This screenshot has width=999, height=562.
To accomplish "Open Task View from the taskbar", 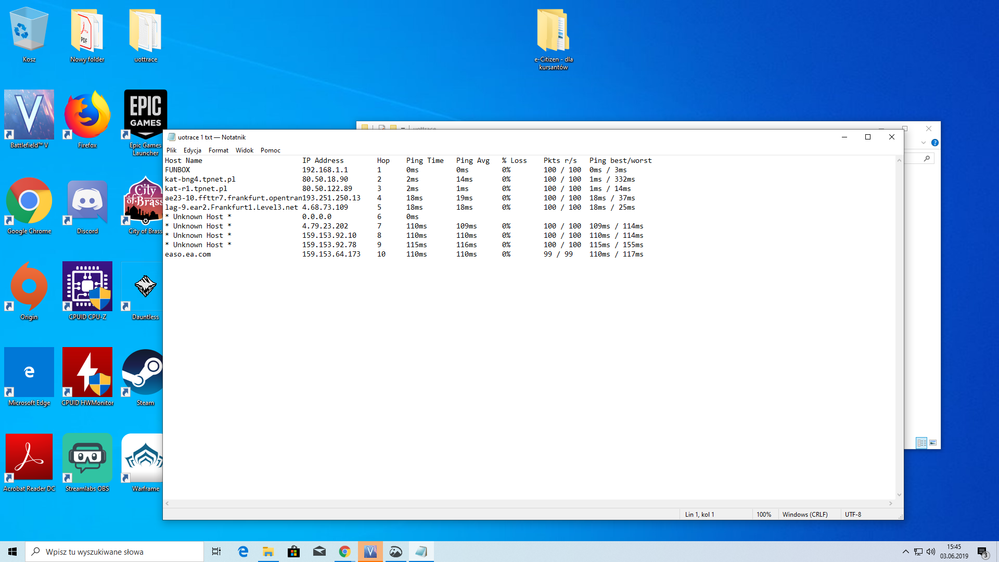I will tap(217, 551).
